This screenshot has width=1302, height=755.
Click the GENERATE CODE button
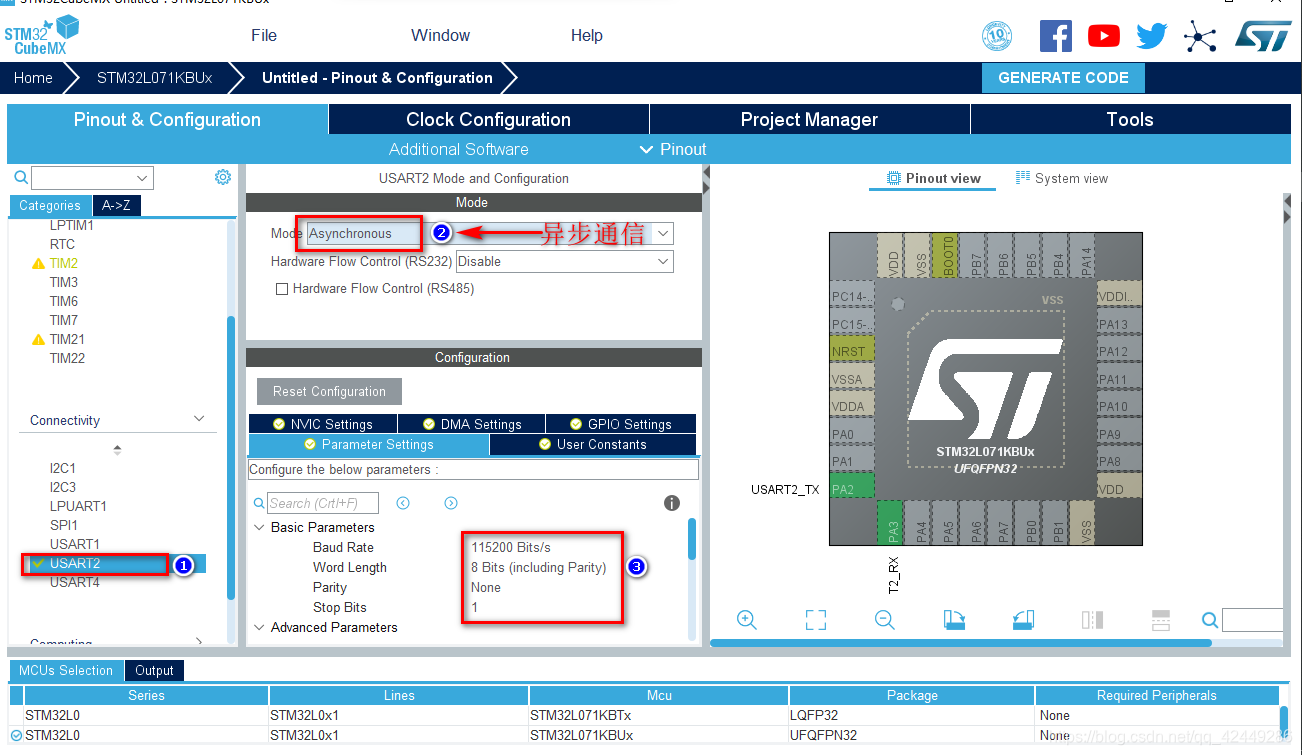coord(1063,77)
